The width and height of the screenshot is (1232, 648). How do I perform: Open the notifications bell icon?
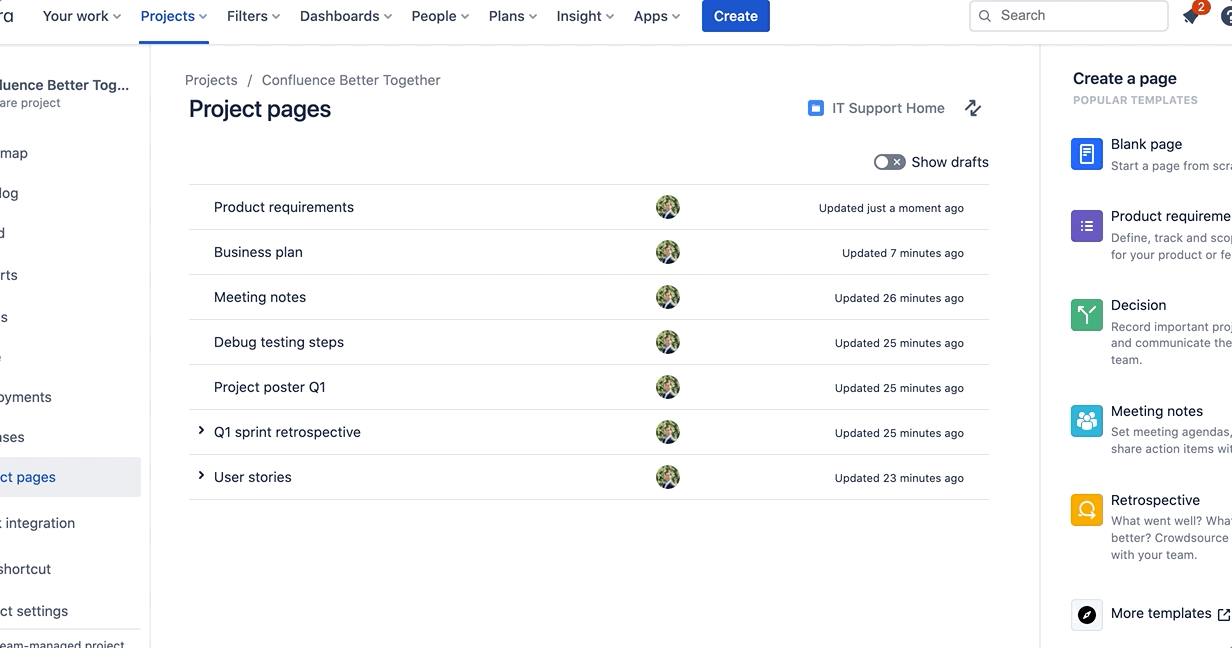point(1192,16)
